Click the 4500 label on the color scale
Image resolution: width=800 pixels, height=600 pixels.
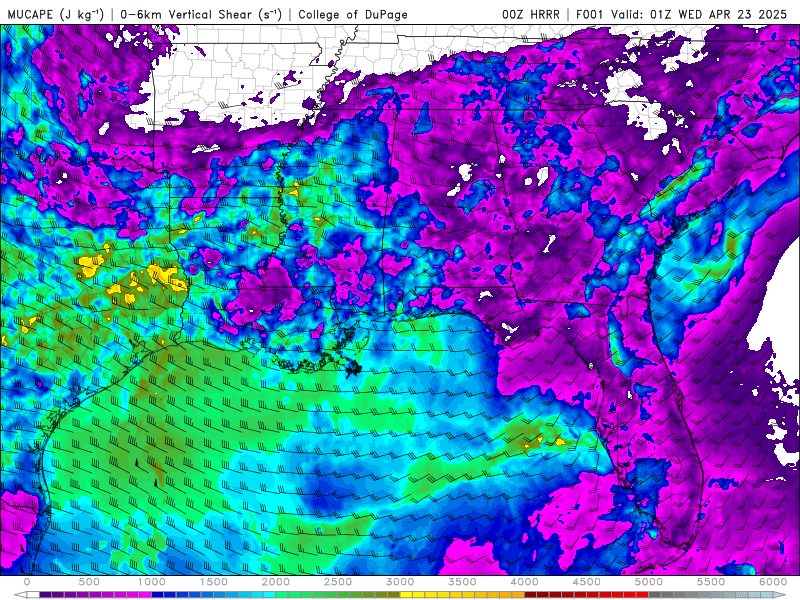pyautogui.click(x=587, y=582)
